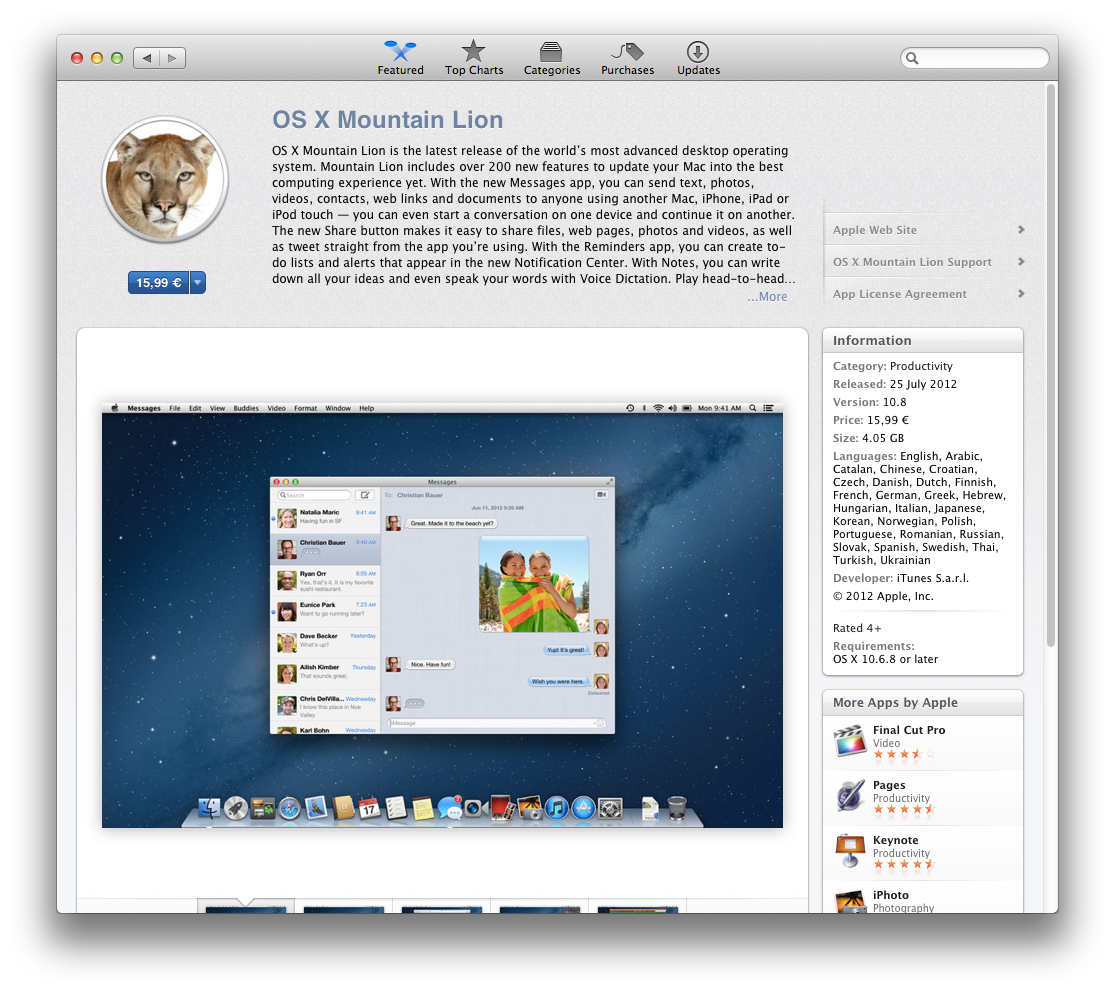Click Keynote star rating
The height and width of the screenshot is (992, 1115).
(904, 865)
